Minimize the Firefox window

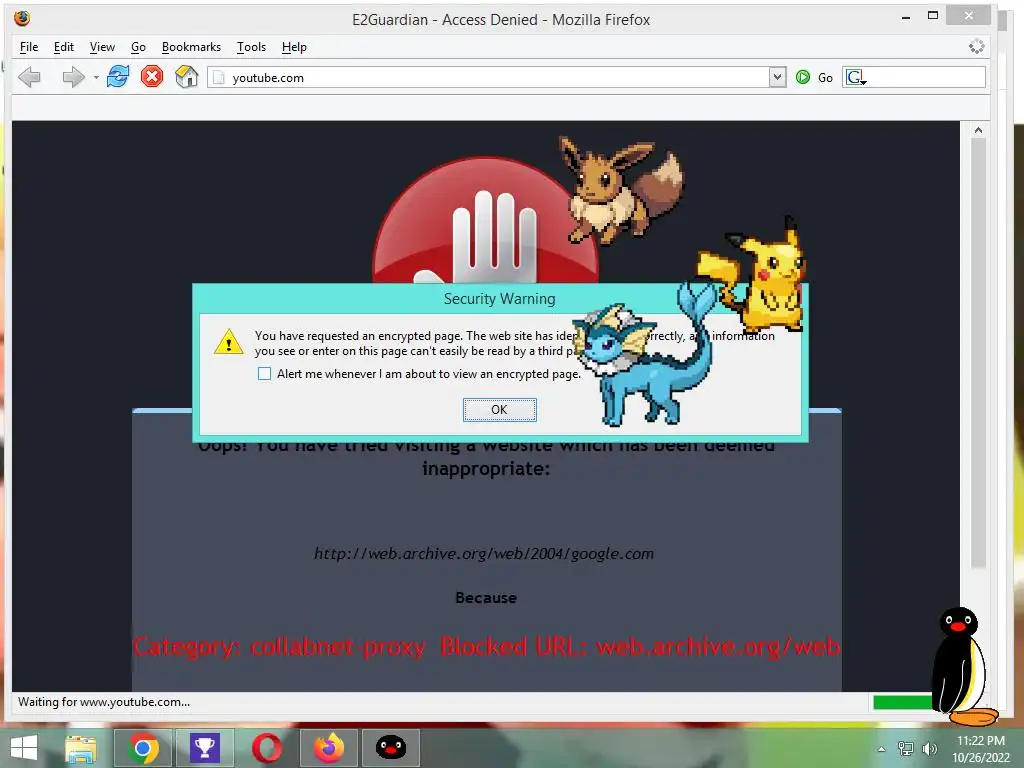coord(906,16)
